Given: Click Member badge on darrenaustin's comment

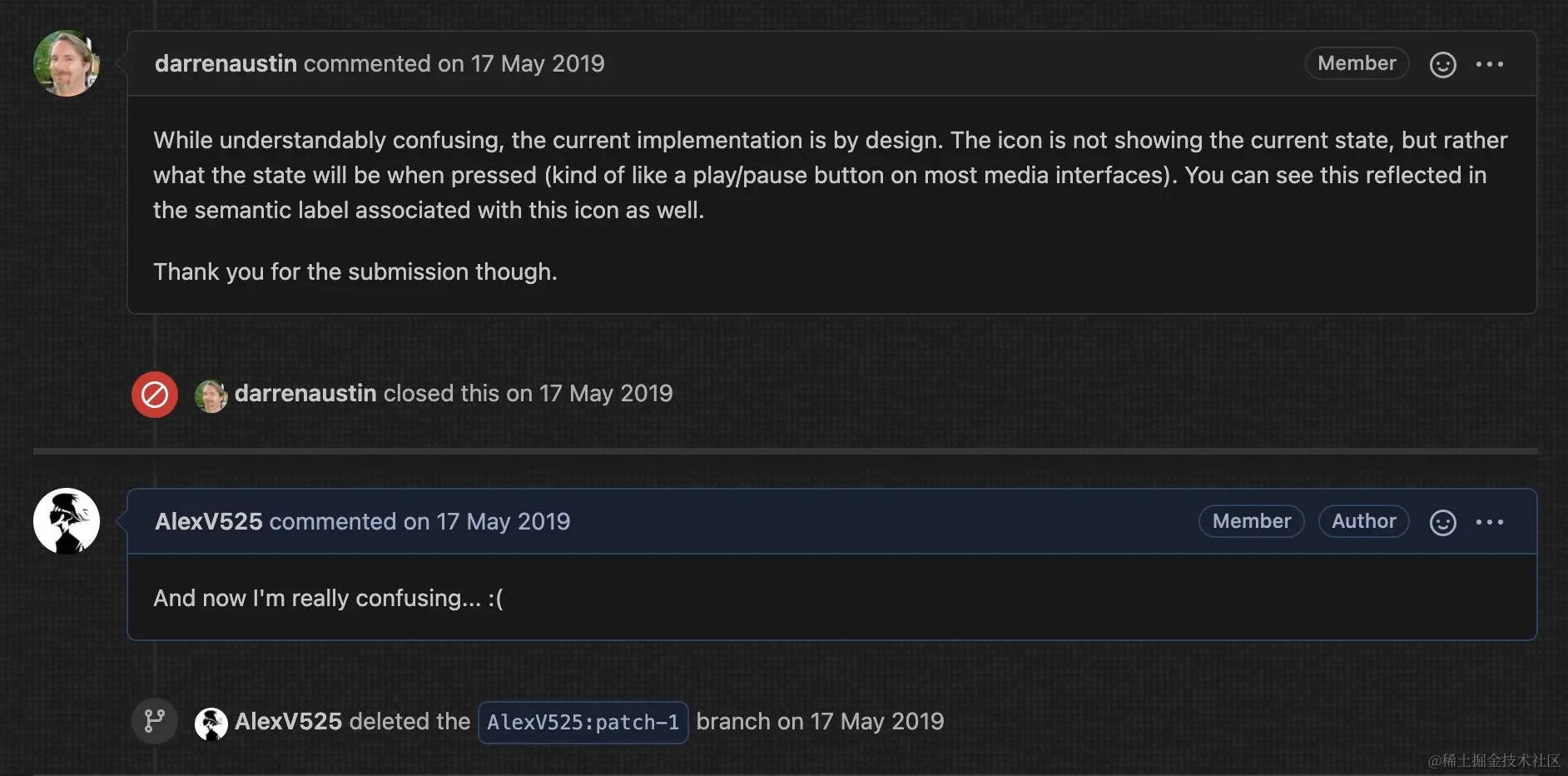Looking at the screenshot, I should point(1357,63).
